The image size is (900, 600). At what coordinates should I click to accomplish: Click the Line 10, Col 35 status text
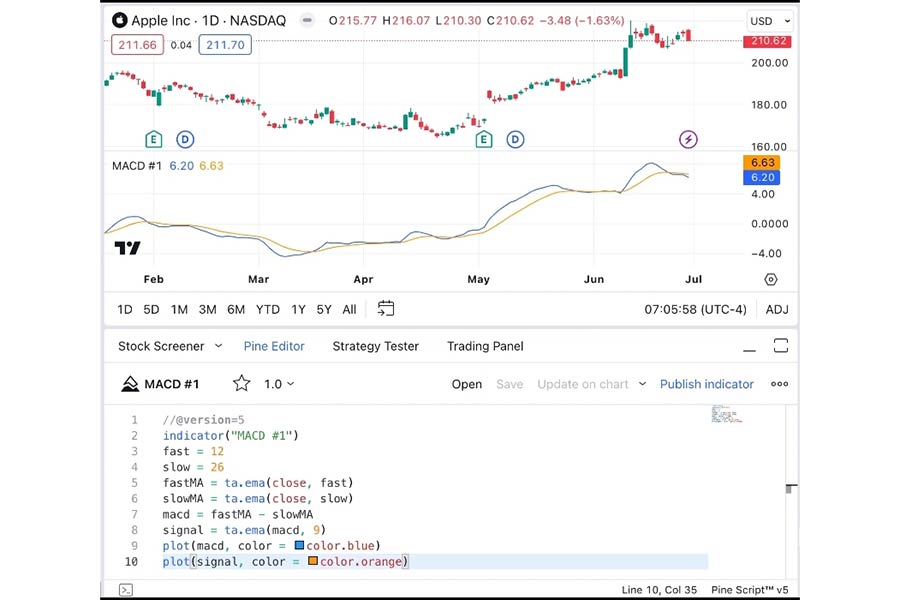(x=659, y=590)
